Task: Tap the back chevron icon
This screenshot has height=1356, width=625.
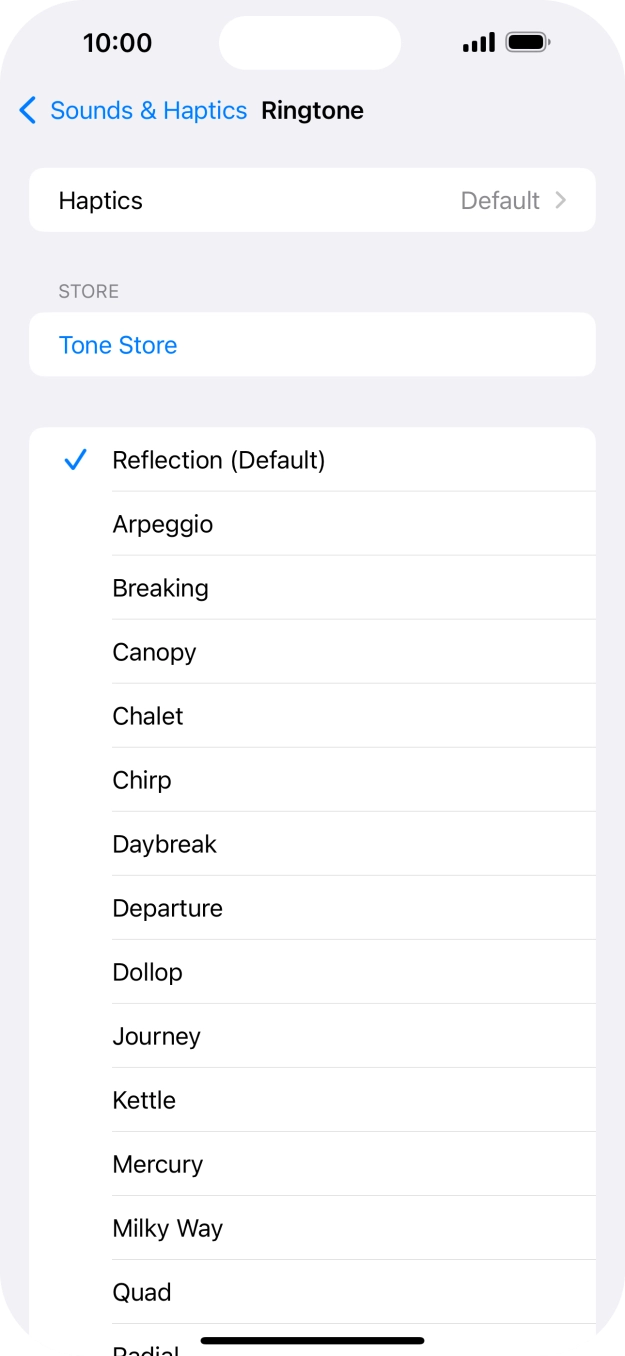Action: [x=28, y=110]
